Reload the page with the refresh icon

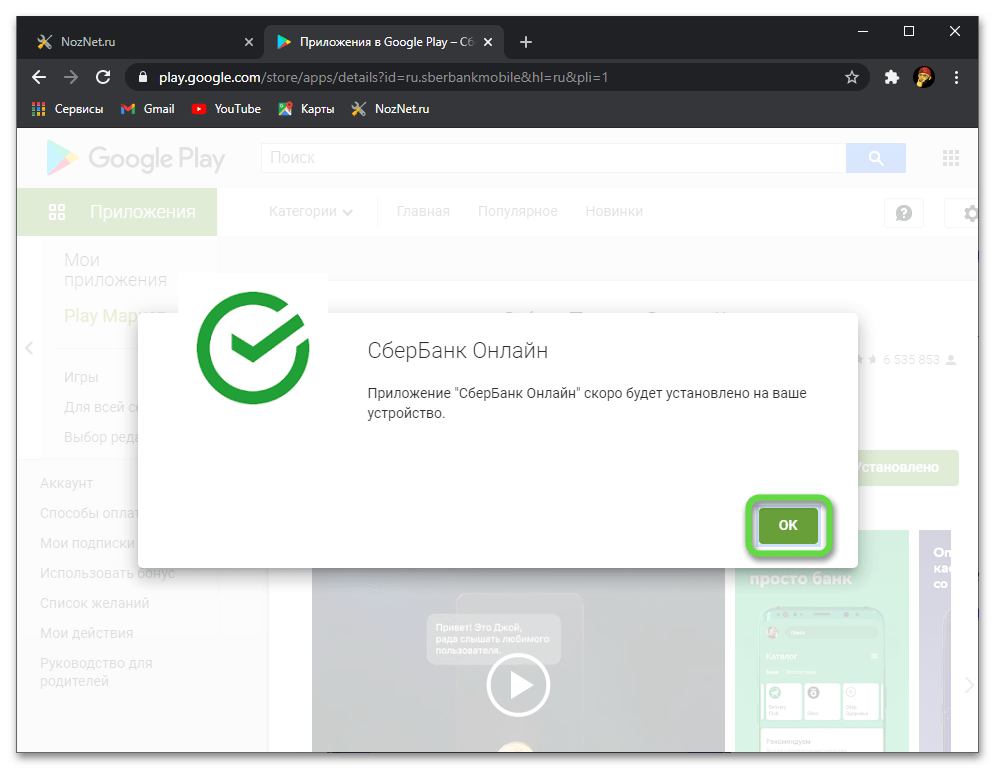(103, 77)
